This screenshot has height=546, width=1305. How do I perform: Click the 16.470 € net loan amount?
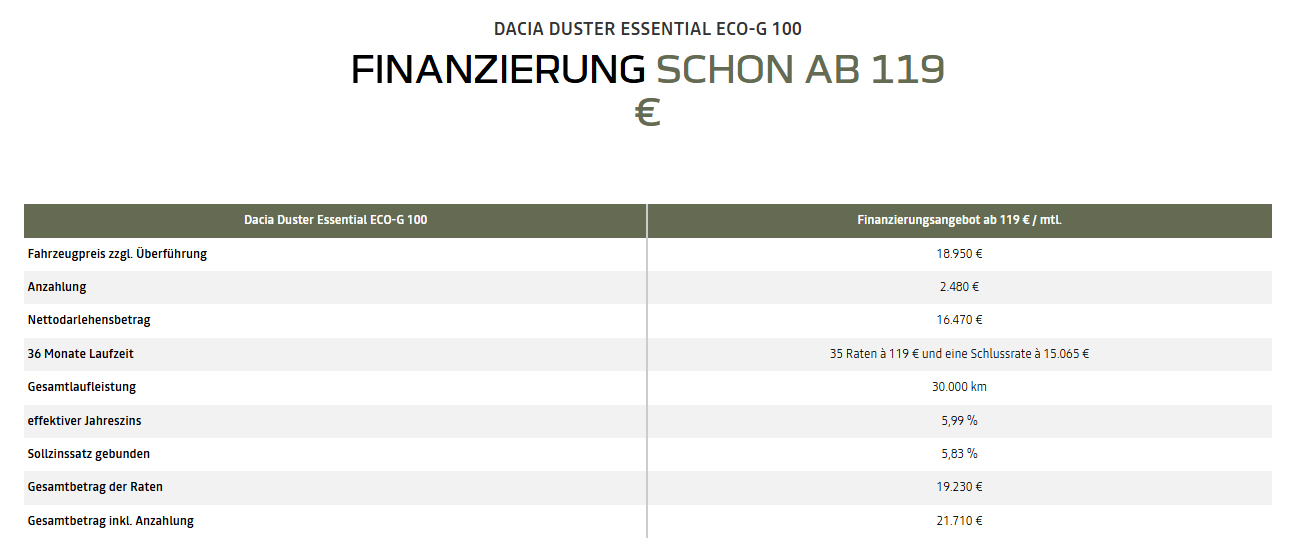click(x=960, y=320)
